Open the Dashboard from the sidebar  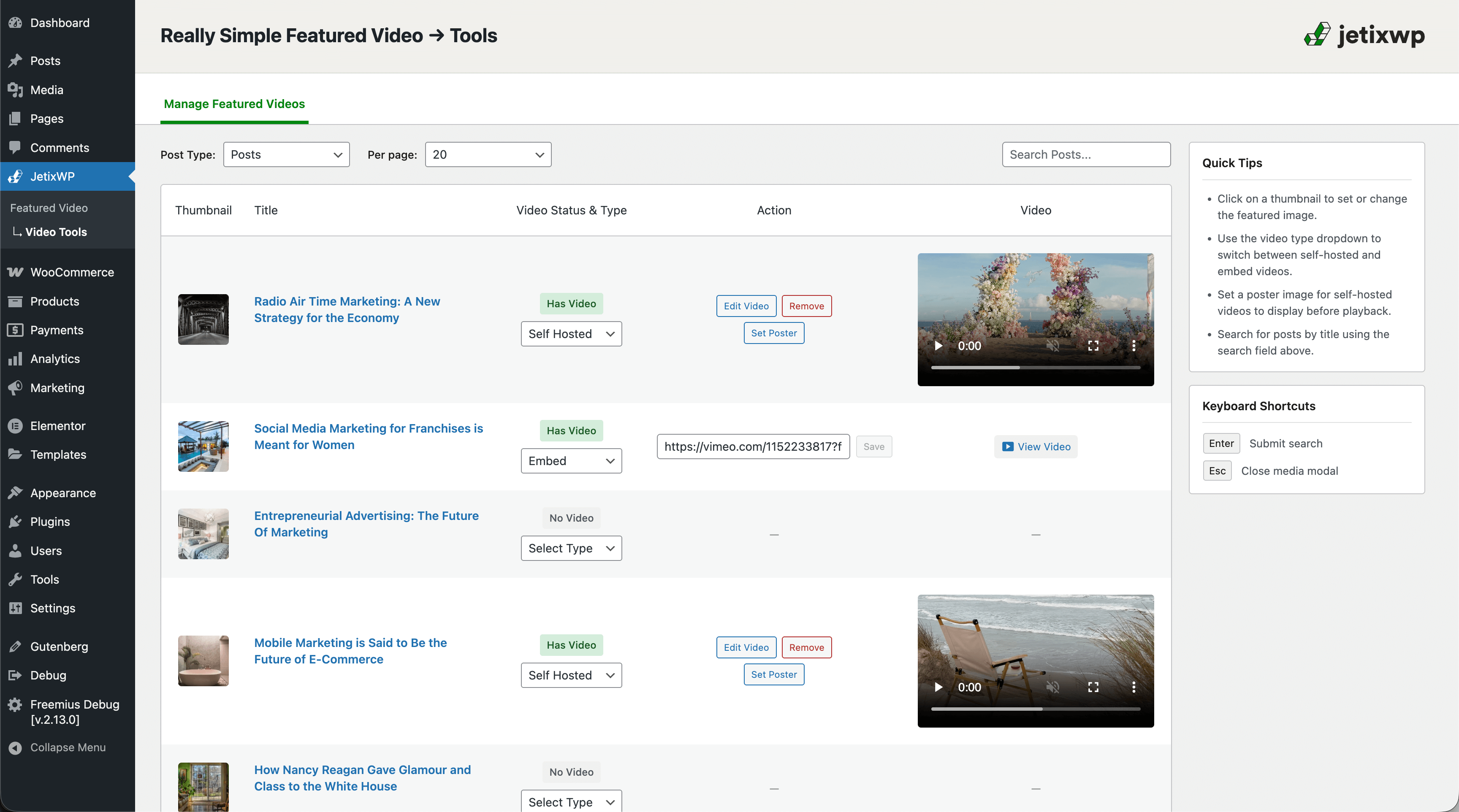15,23
